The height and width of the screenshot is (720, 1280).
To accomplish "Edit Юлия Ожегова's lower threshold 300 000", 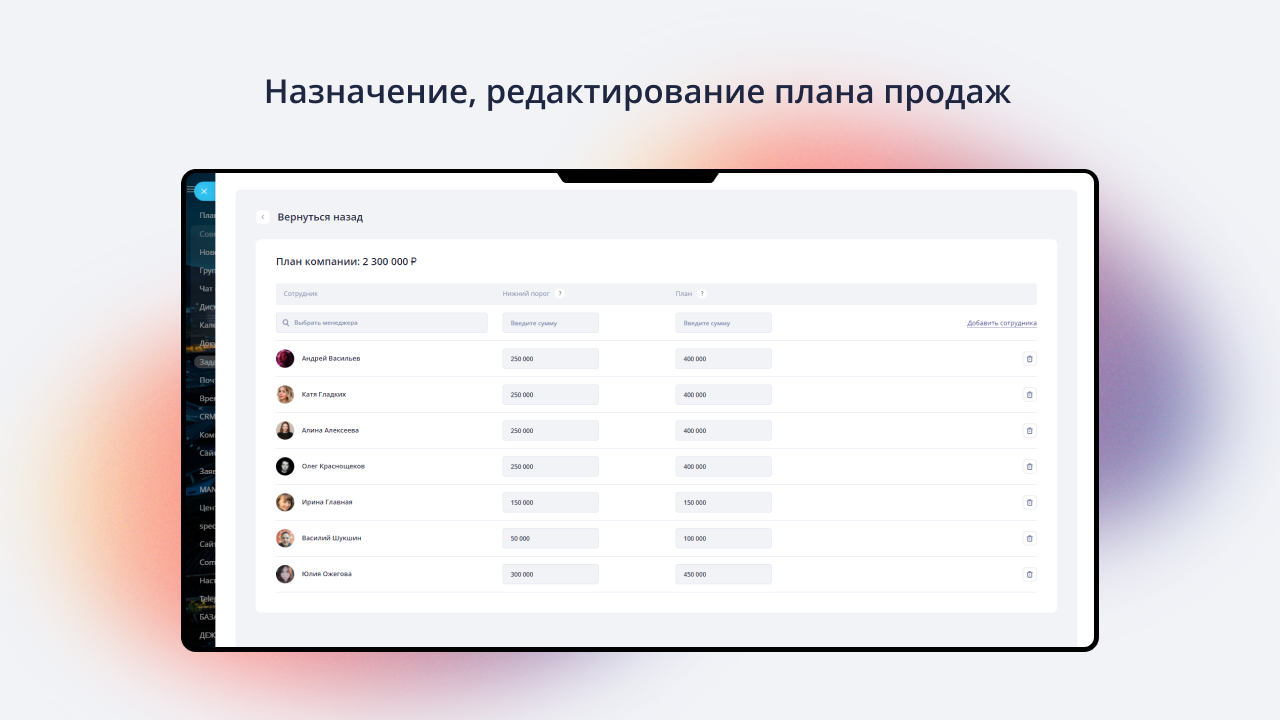I will [x=551, y=574].
